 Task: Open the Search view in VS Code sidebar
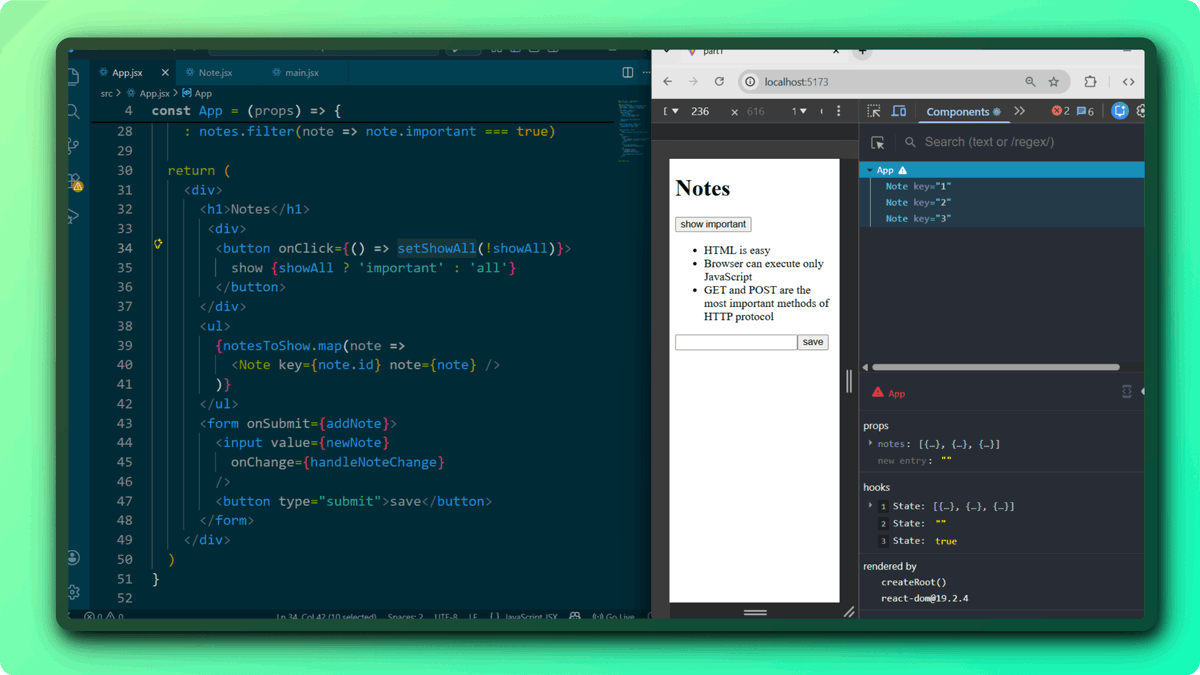[73, 112]
